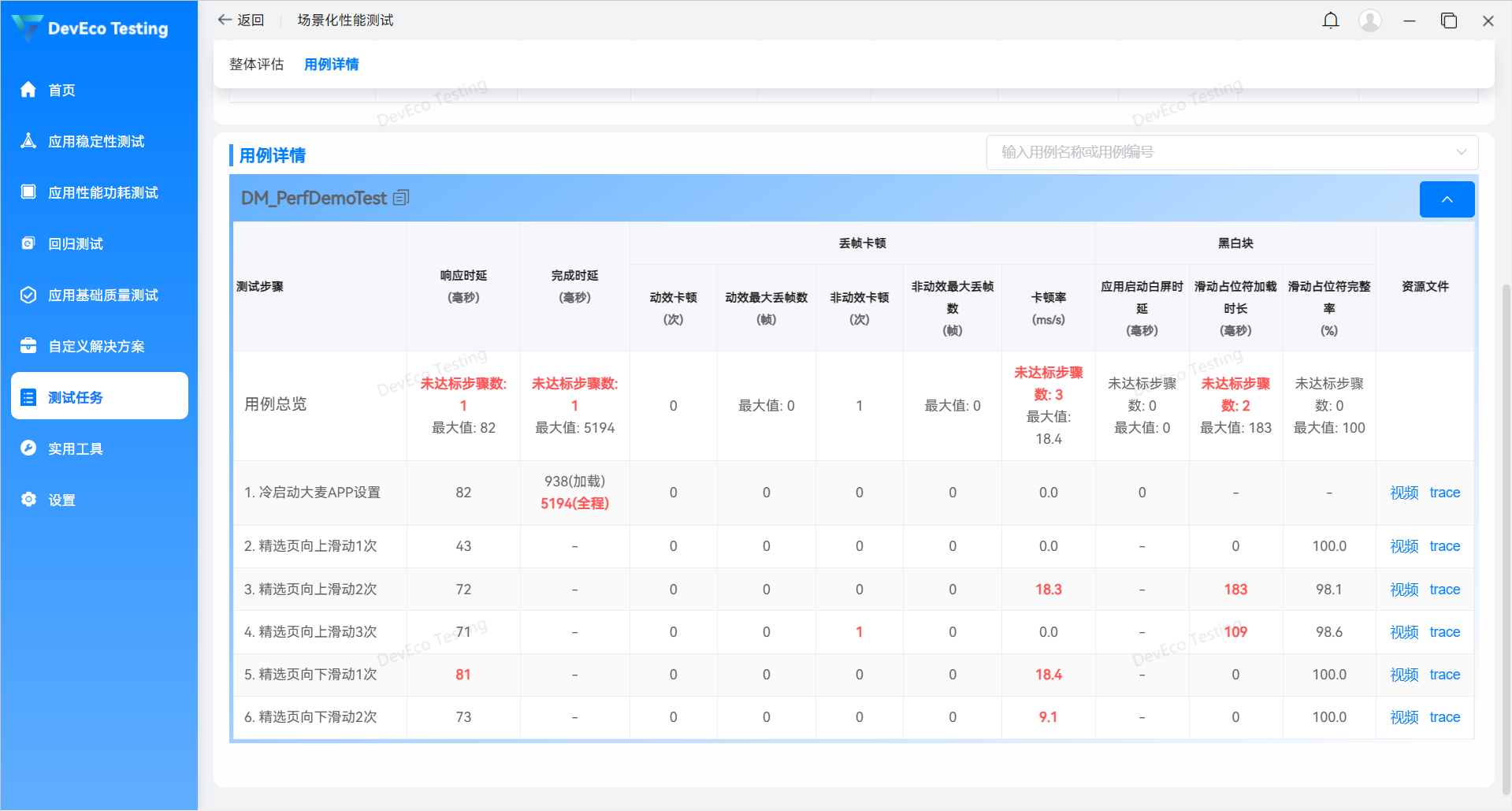The image size is (1512, 811).
Task: Click the 用例总览 row label
Action: pos(276,404)
